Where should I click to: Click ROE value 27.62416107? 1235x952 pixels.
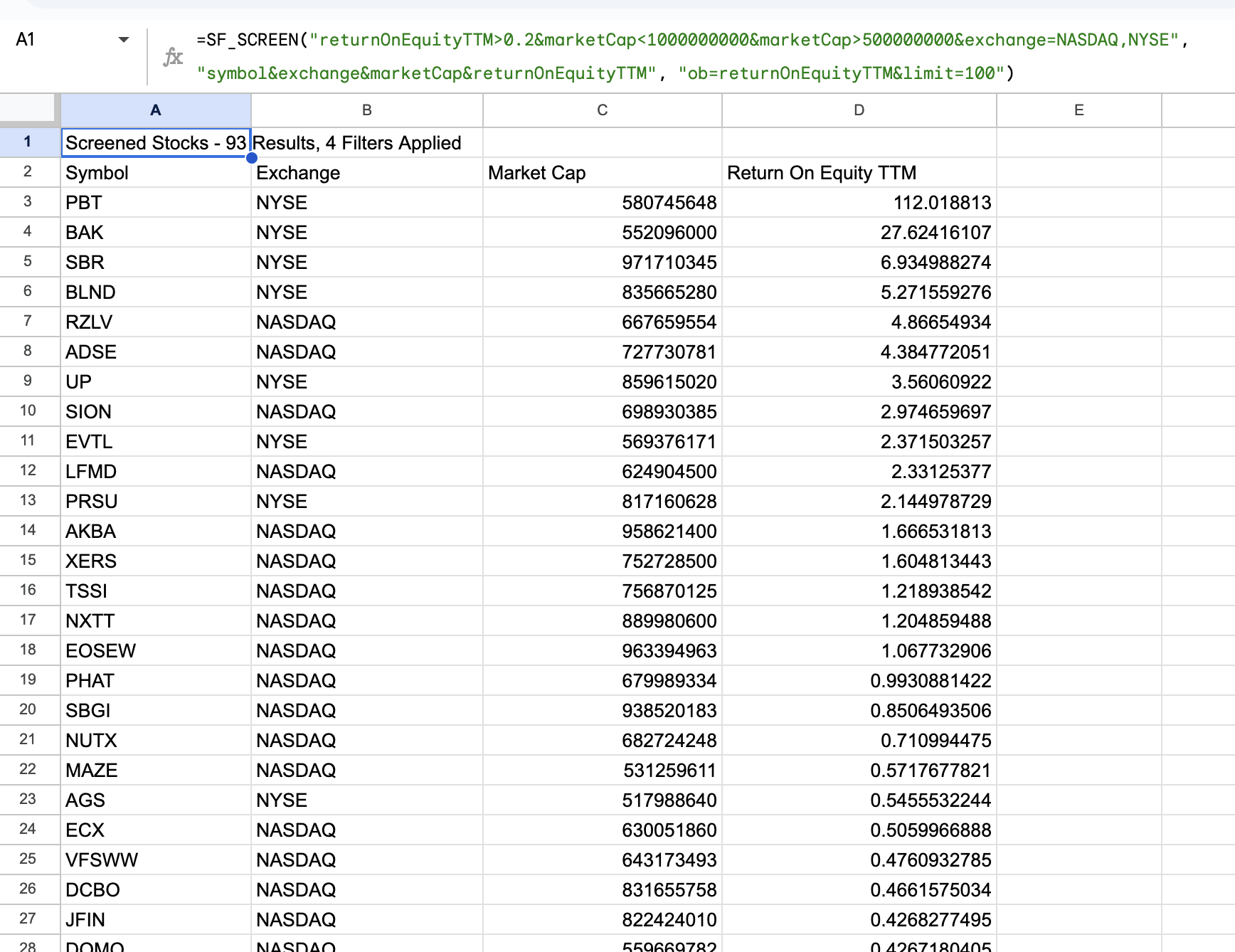tap(859, 233)
